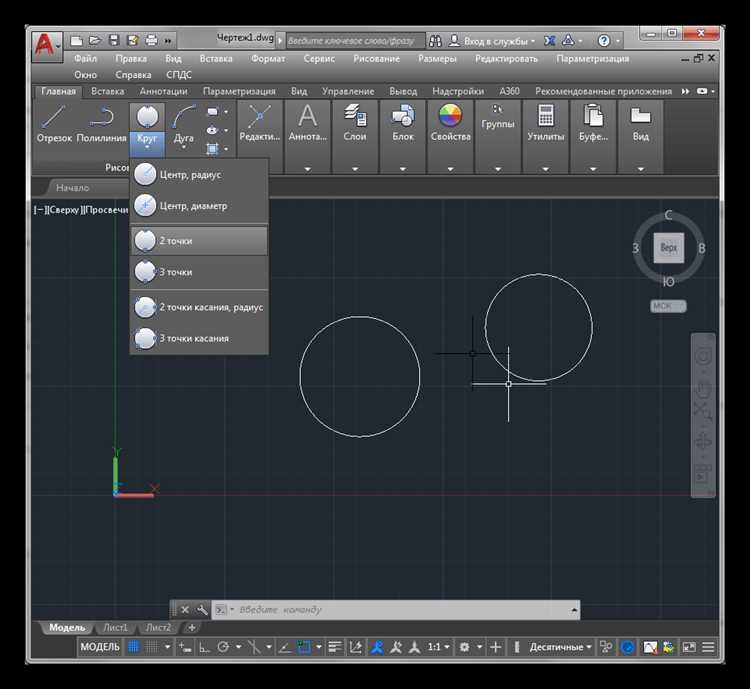Image resolution: width=750 pixels, height=689 pixels.
Task: Open the Вставка ribbon tab
Action: point(108,91)
